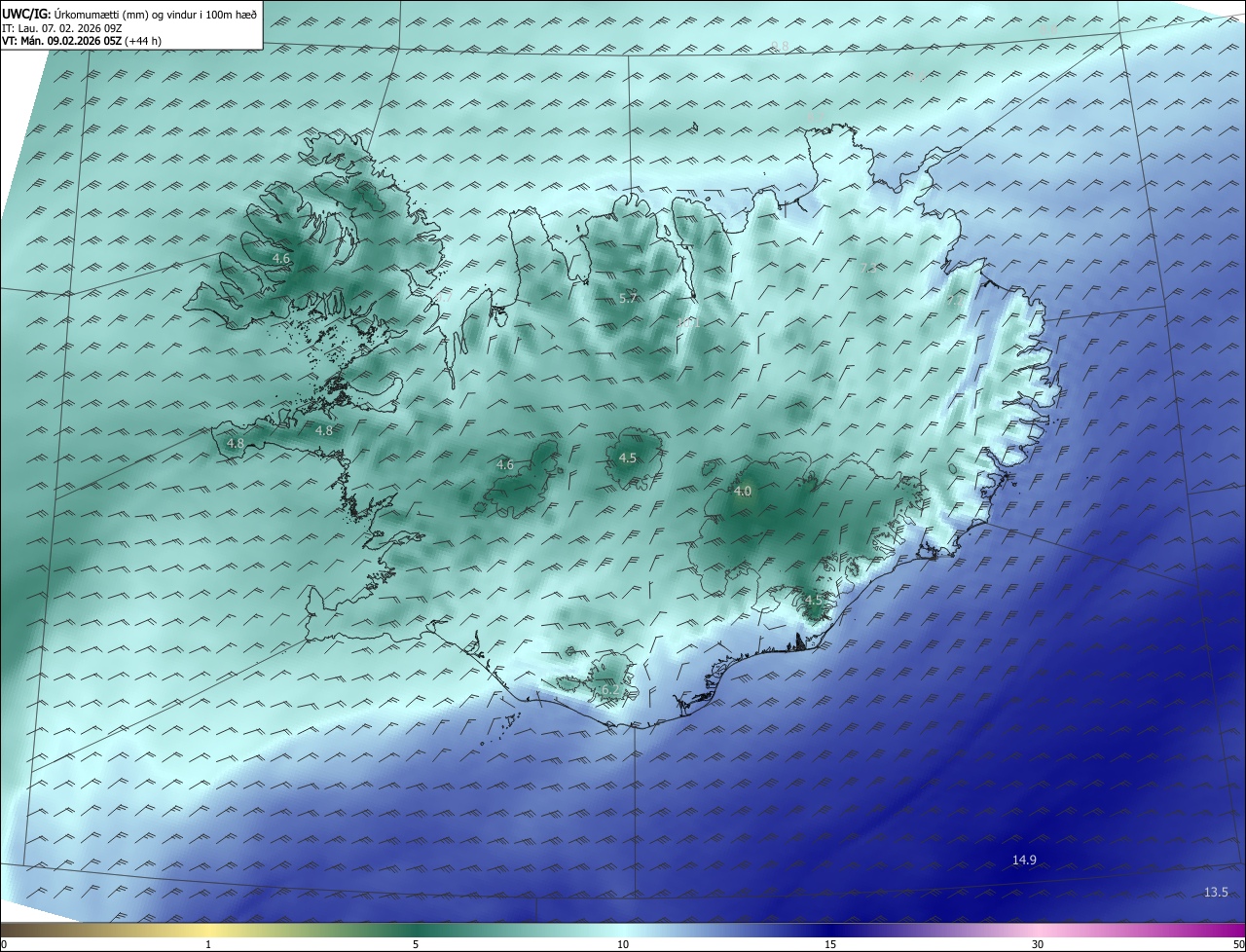
Task: Click the '1' tick label on the color scale
Action: pyautogui.click(x=208, y=944)
